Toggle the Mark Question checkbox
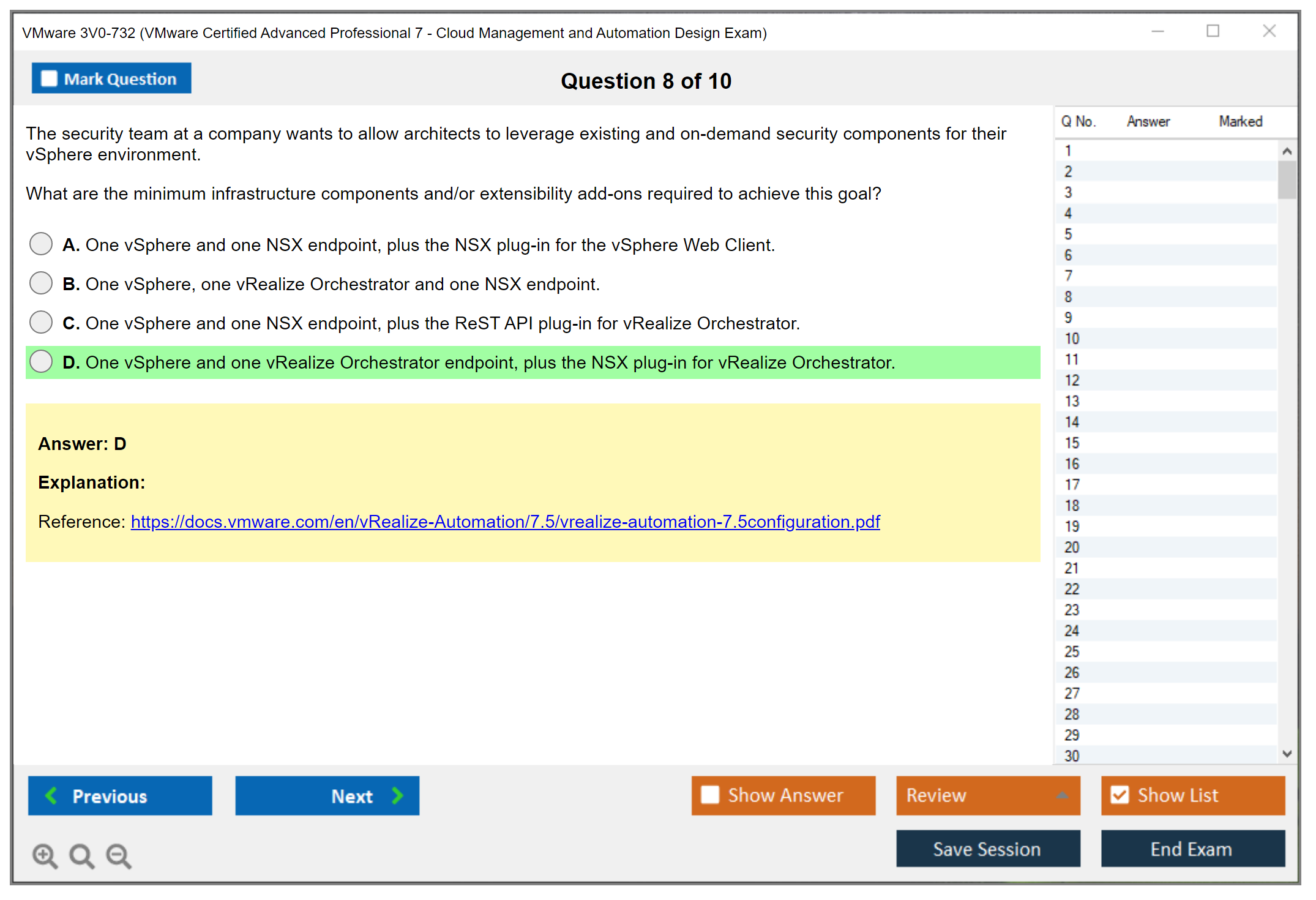Viewport: 1316px width, 900px height. pyautogui.click(x=49, y=79)
